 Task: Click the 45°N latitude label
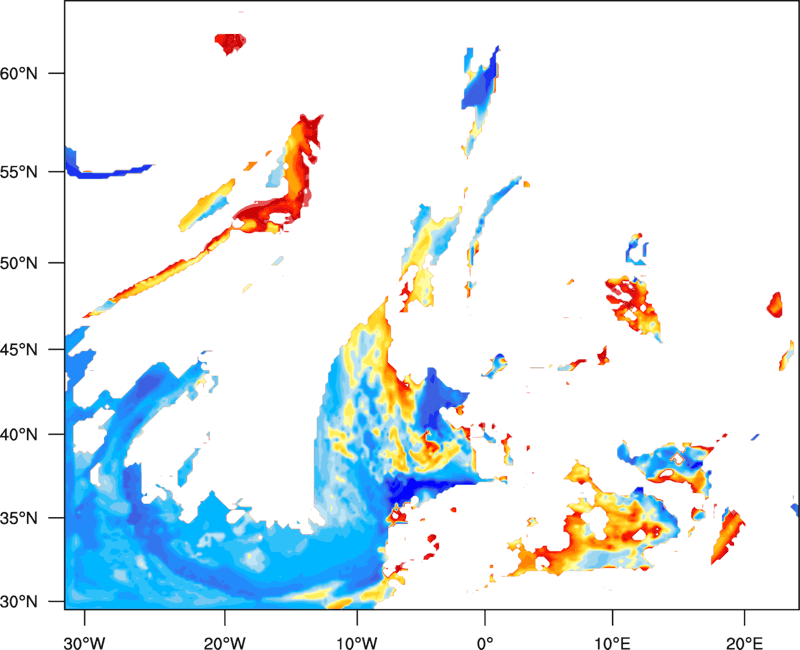point(18,349)
